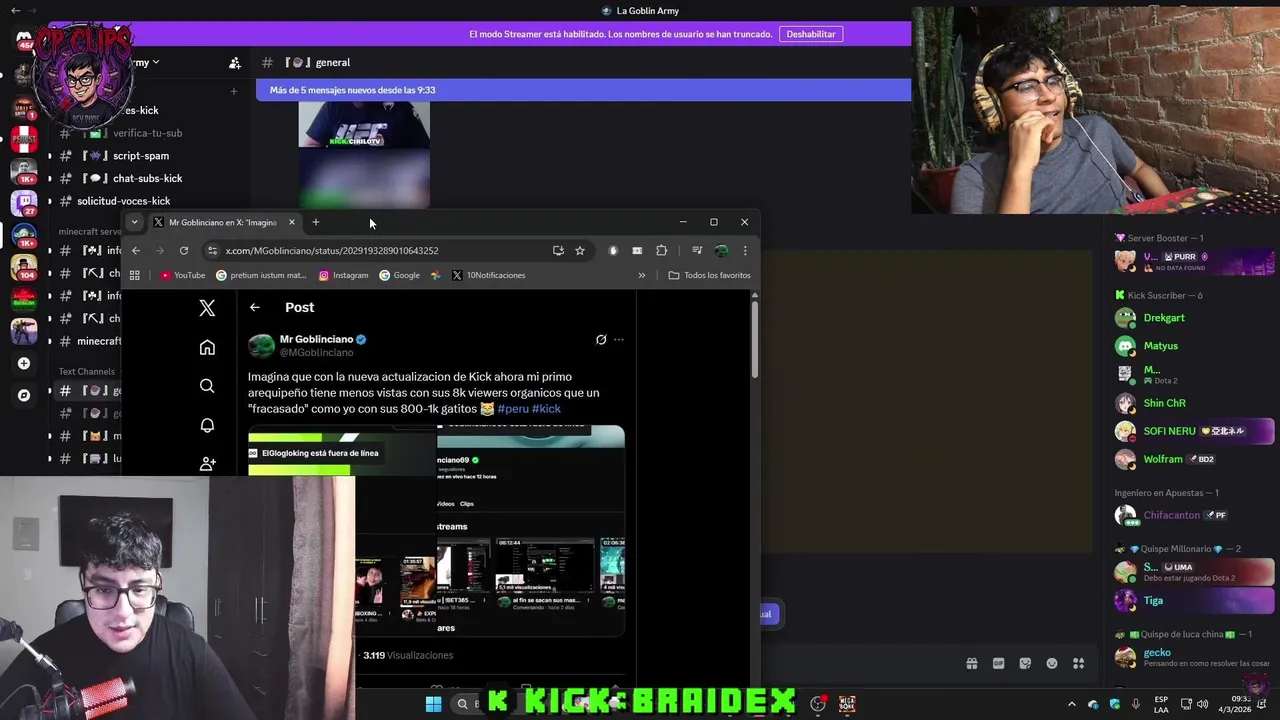
Task: Open the solicitud-voces-kick channel
Action: click(123, 201)
